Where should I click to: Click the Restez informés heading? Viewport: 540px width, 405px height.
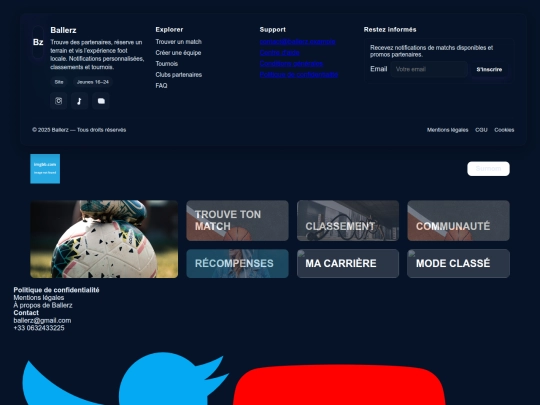(390, 30)
